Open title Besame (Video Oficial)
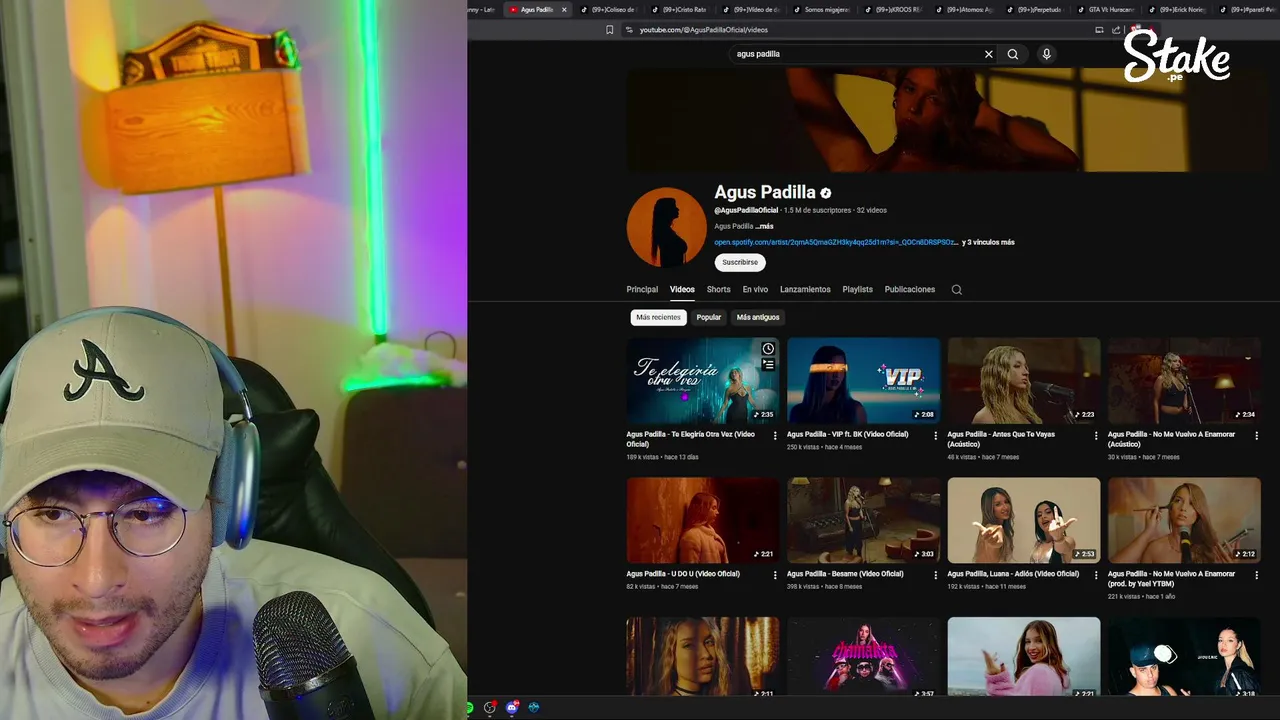 (x=845, y=574)
